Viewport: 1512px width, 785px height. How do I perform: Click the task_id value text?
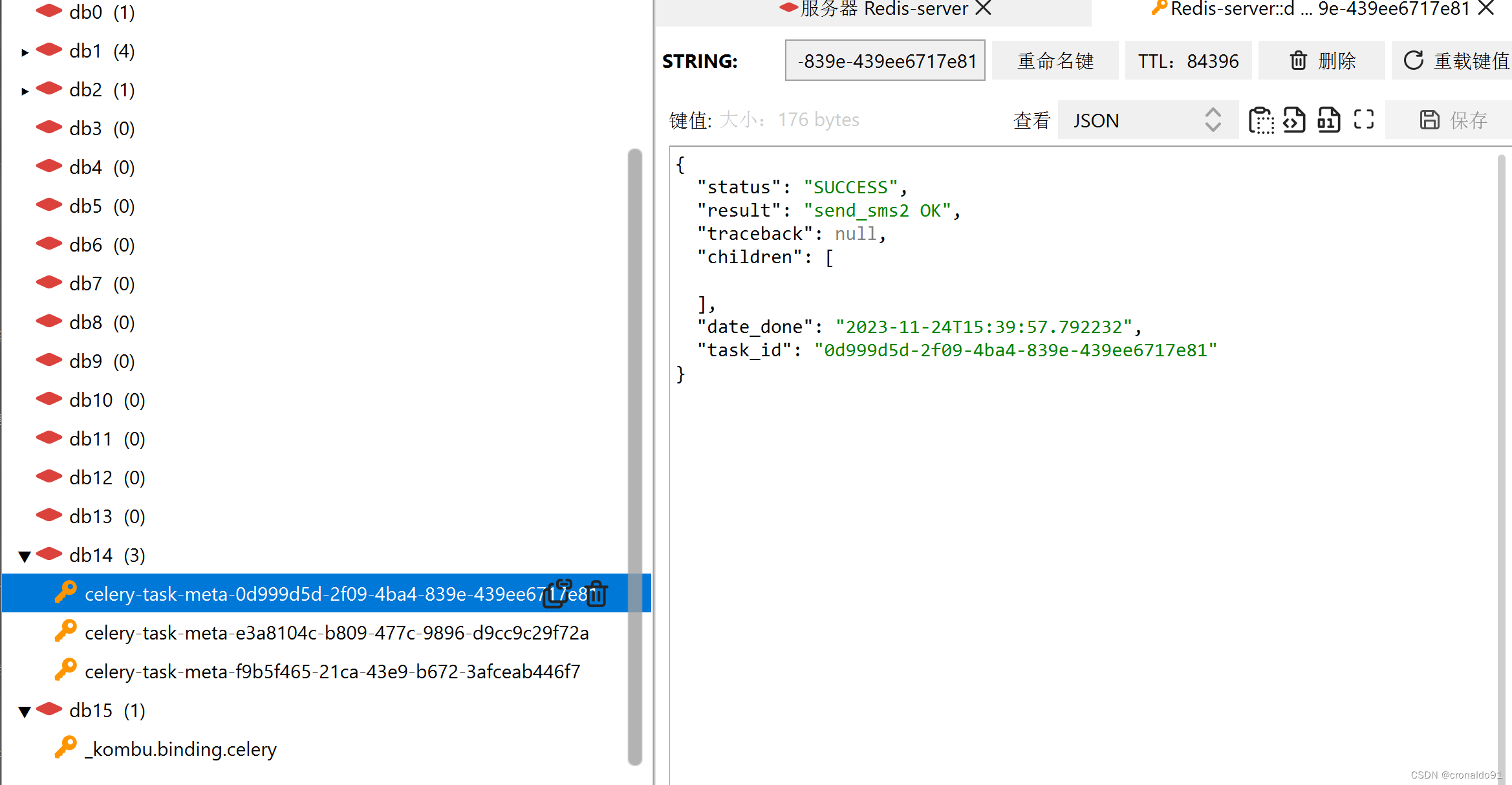pyautogui.click(x=1016, y=350)
